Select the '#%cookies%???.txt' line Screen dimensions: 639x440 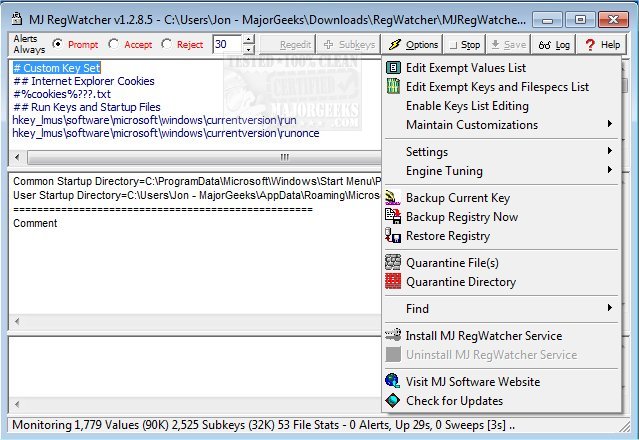[62, 94]
